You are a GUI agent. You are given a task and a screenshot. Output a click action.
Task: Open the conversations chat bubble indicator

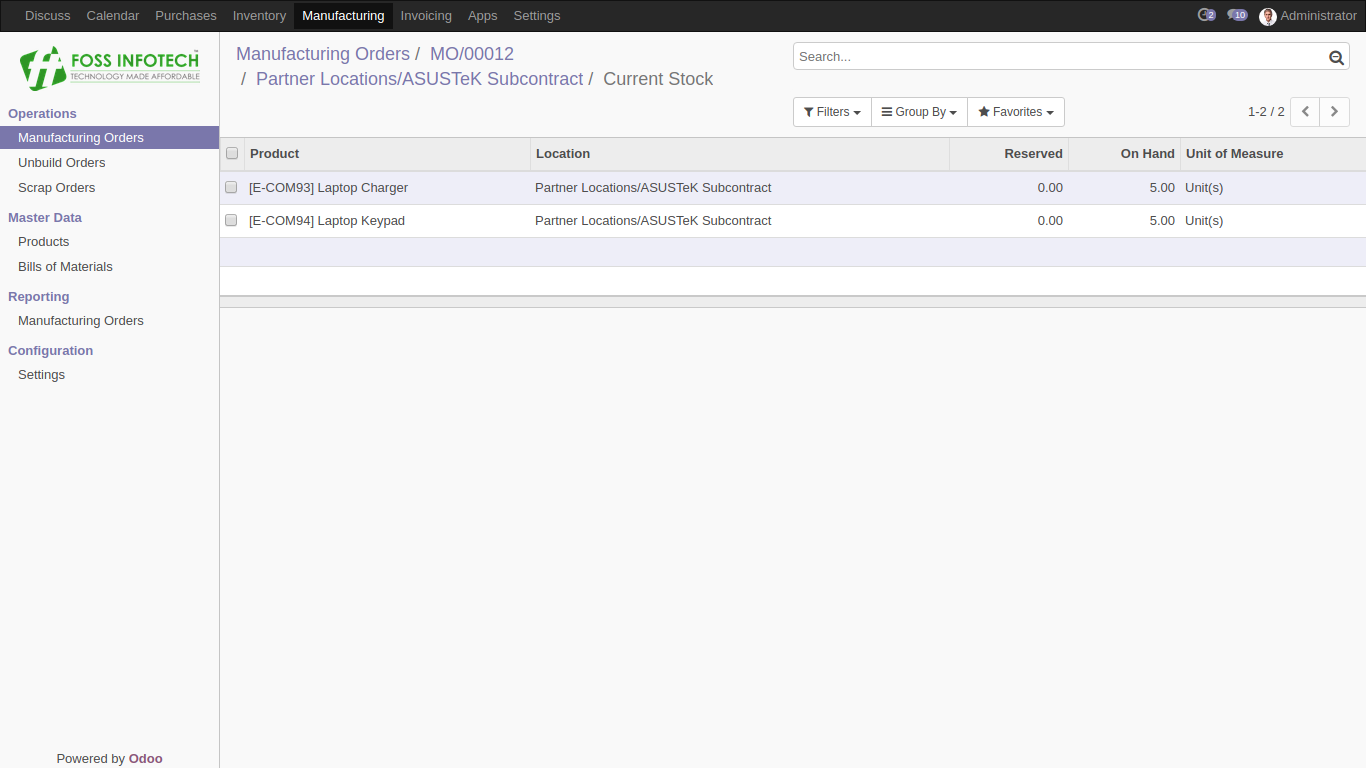pos(1237,15)
